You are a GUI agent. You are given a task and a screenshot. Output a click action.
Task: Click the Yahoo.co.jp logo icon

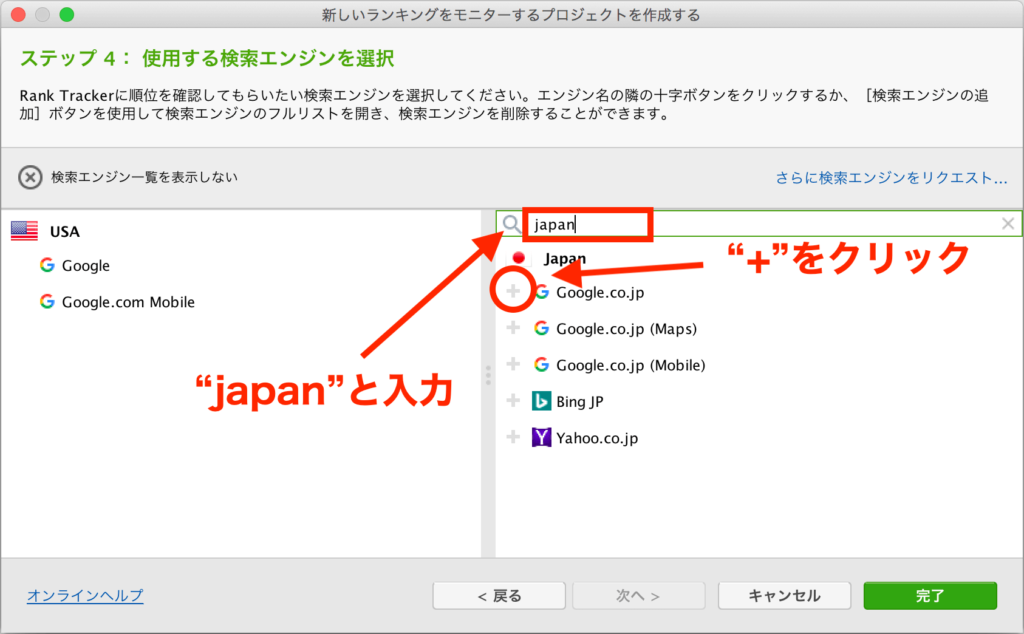pos(541,437)
